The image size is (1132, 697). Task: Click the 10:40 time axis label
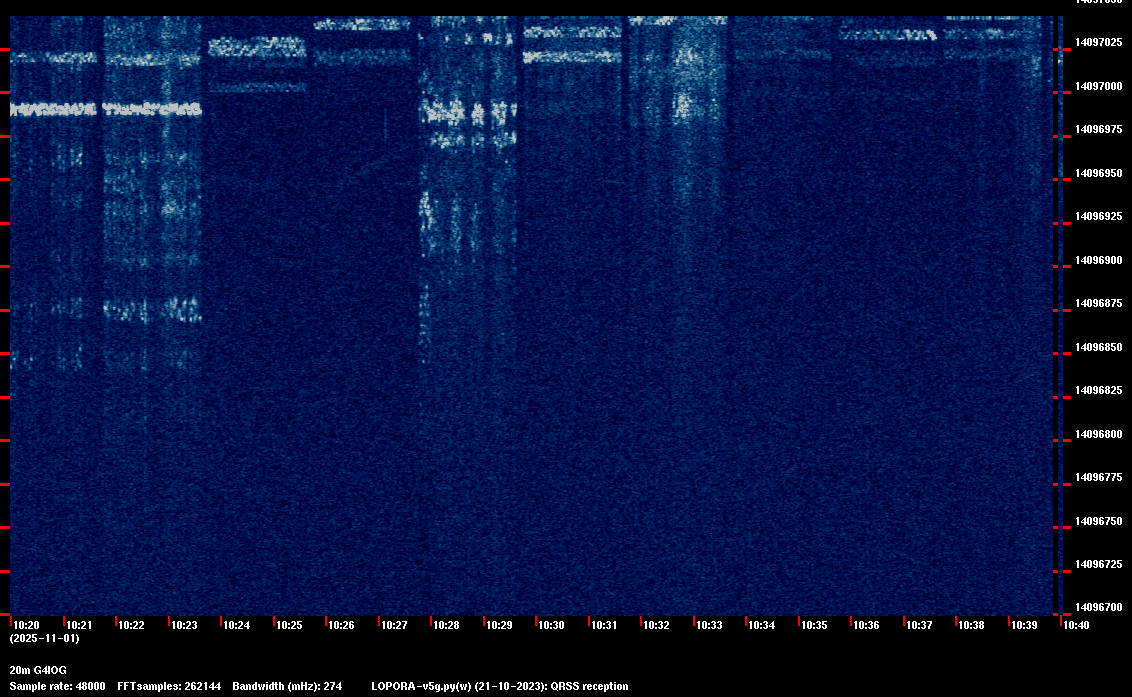(x=1076, y=625)
